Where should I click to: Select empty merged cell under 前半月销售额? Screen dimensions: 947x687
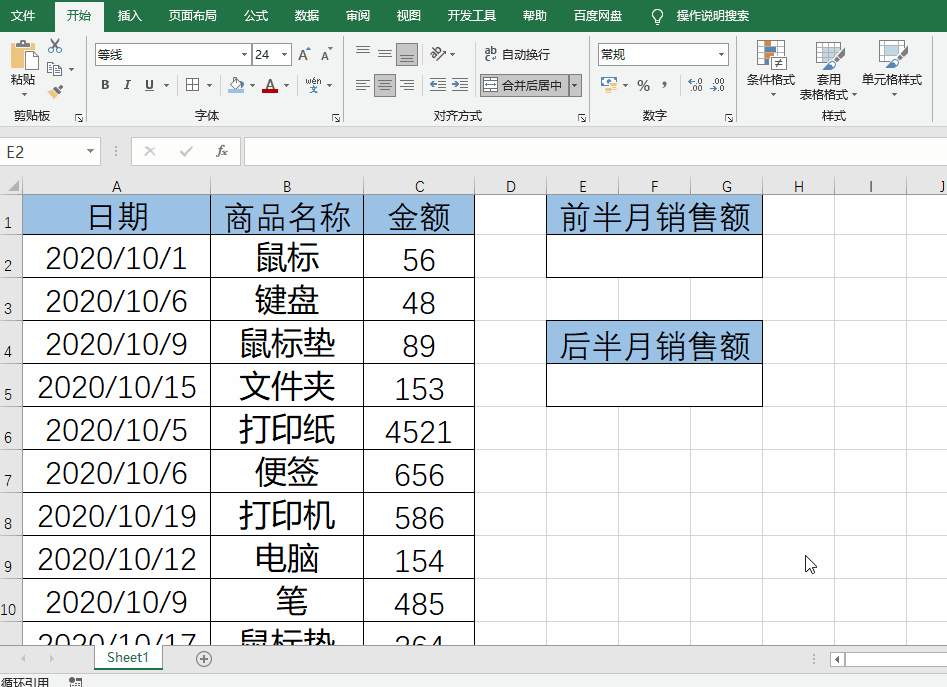(654, 257)
